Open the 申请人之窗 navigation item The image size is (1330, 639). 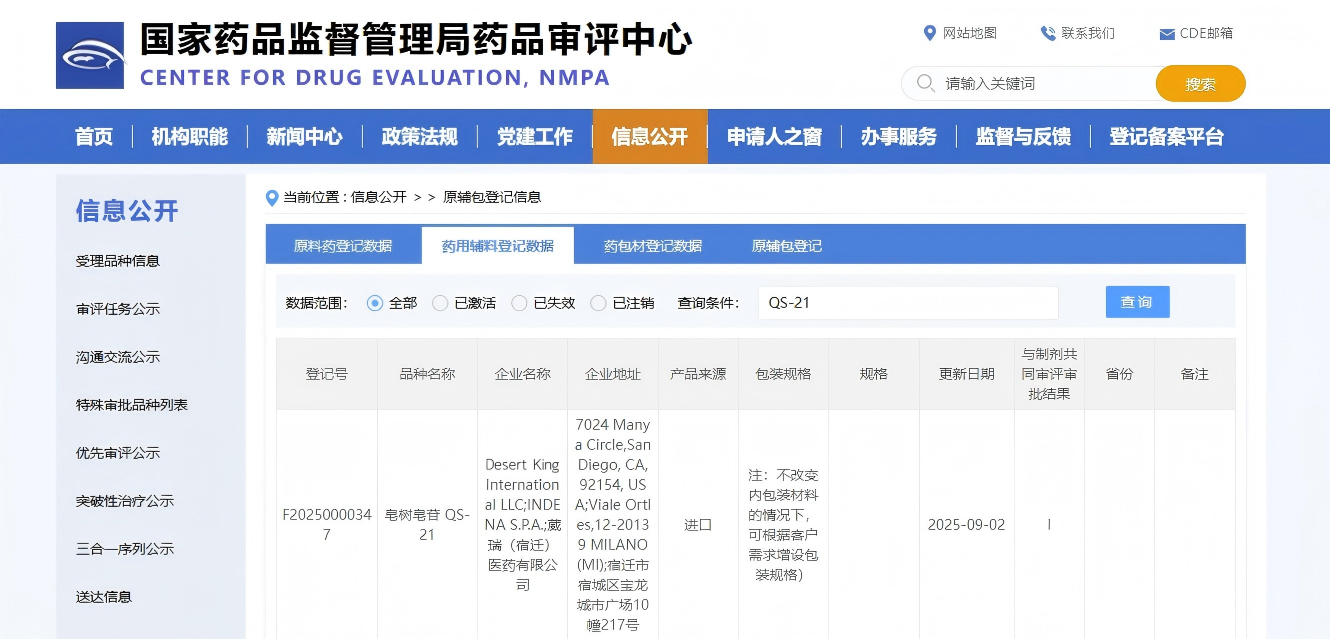[775, 137]
